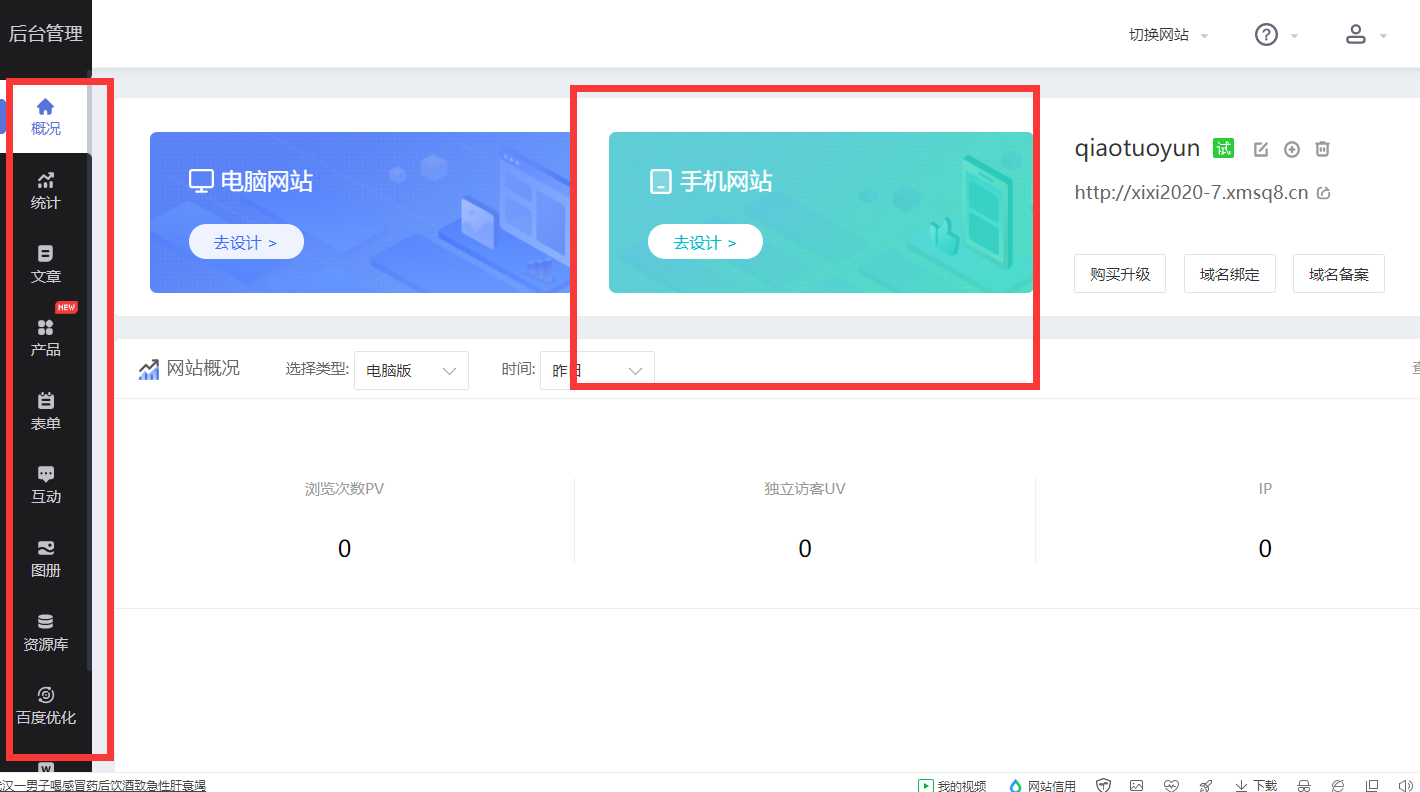
Task: Open the help question mark icon
Action: (1265, 34)
